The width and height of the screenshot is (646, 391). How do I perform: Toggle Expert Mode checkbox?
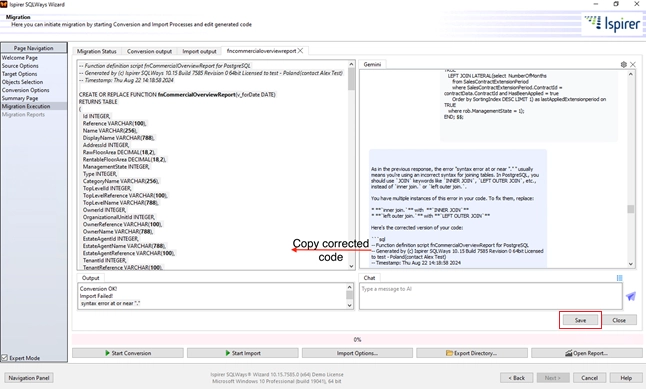pyautogui.click(x=5, y=358)
